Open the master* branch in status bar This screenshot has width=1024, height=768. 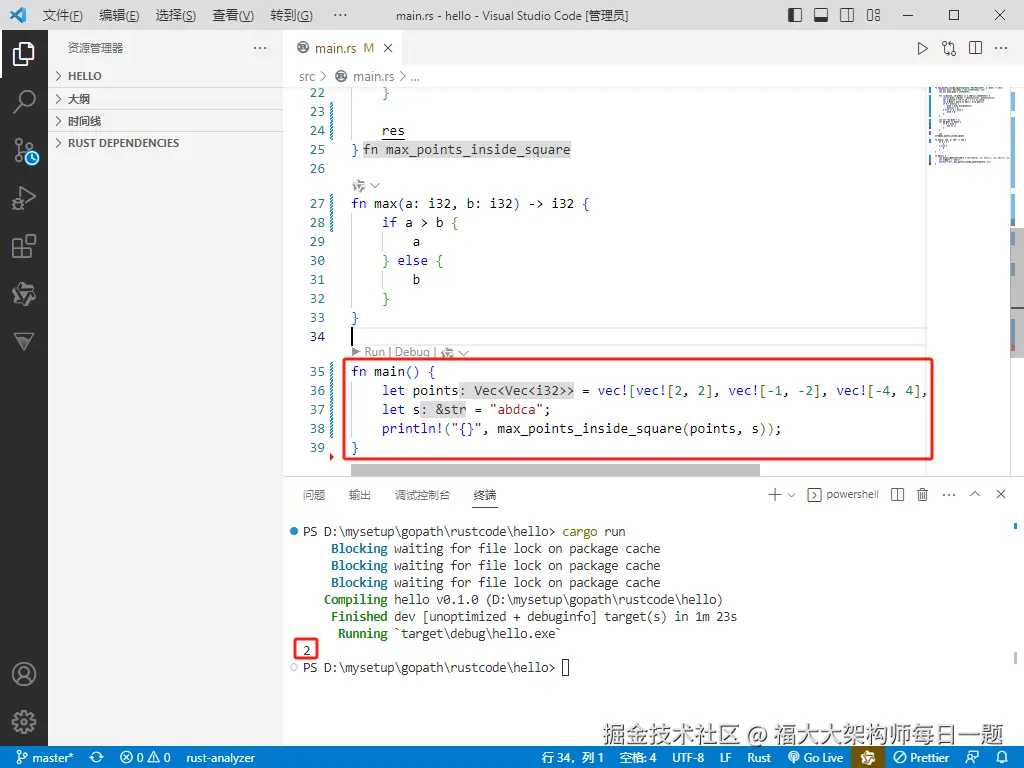(44, 758)
